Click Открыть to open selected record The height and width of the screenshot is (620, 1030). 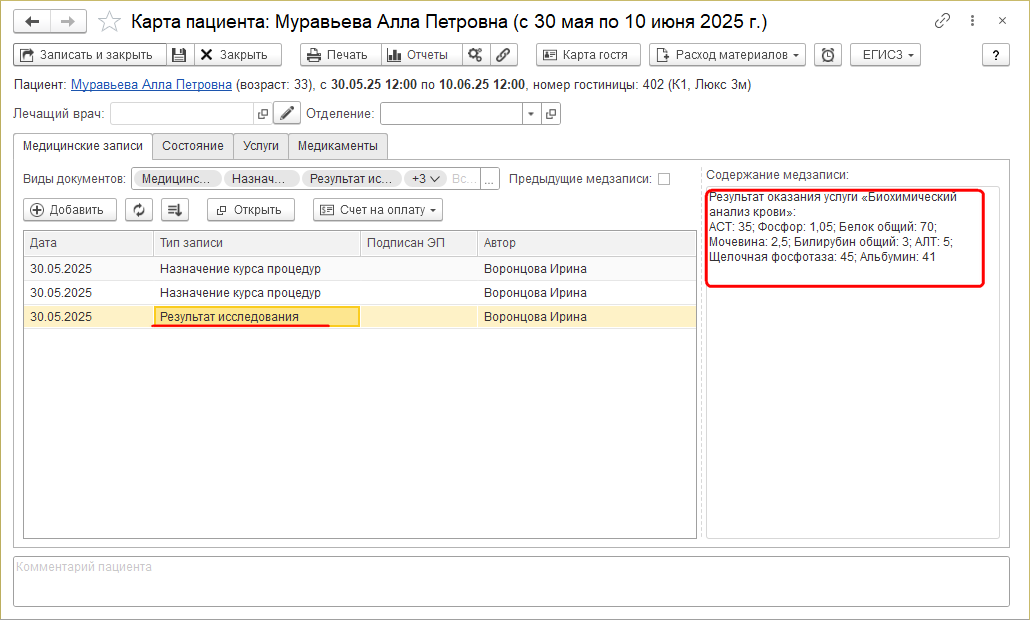(251, 210)
